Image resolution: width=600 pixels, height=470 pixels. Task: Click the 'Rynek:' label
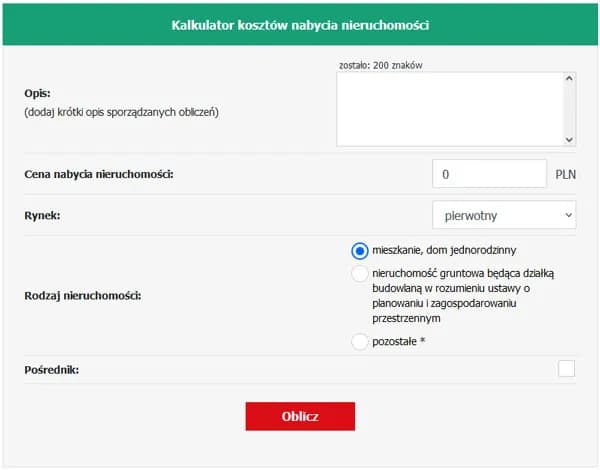pyautogui.click(x=44, y=214)
